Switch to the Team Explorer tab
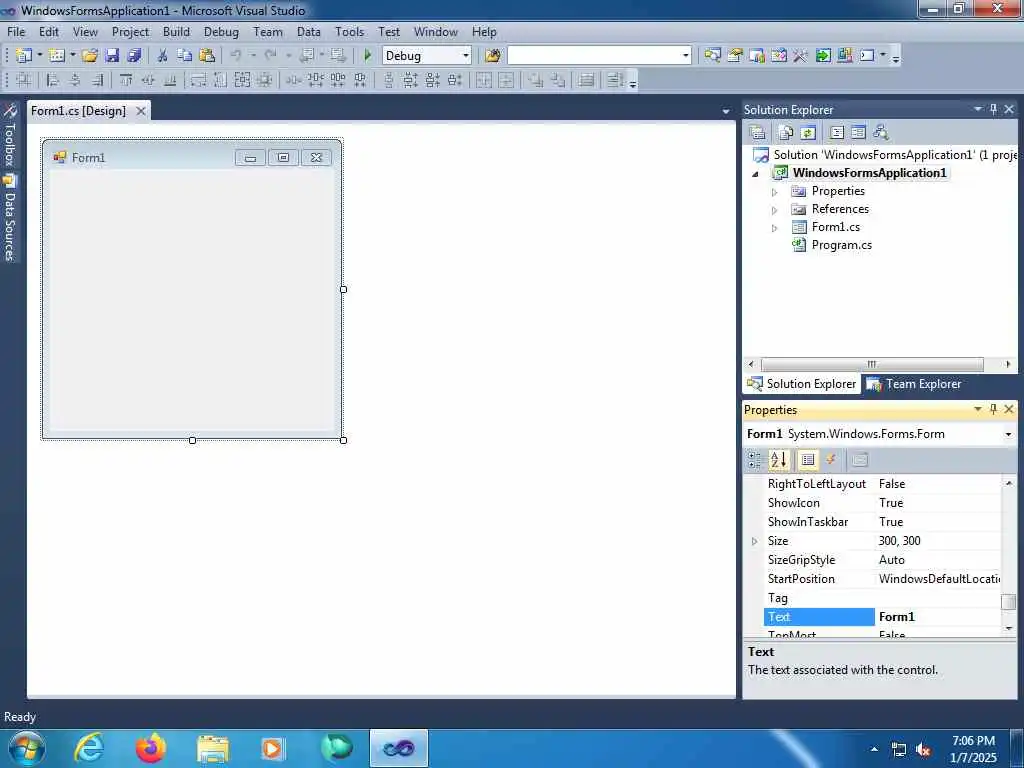Screen dimensions: 1024x768 coord(914,384)
